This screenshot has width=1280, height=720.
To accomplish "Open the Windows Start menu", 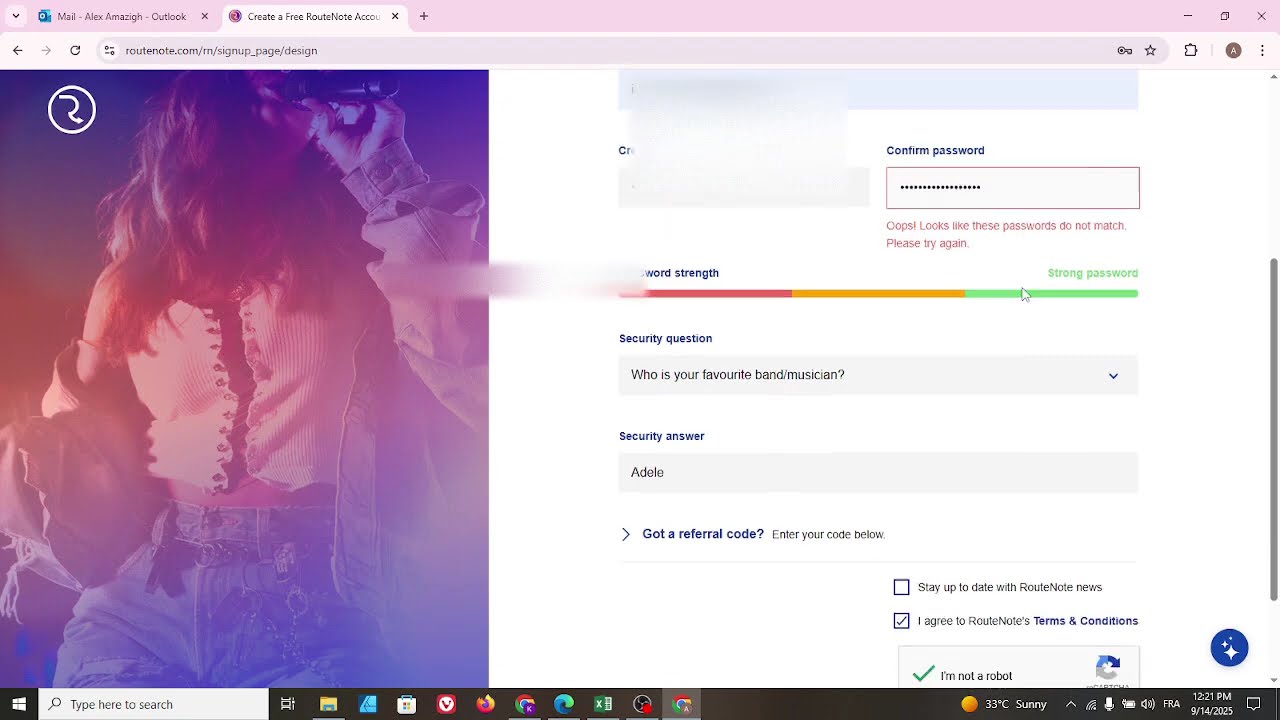I will [19, 704].
